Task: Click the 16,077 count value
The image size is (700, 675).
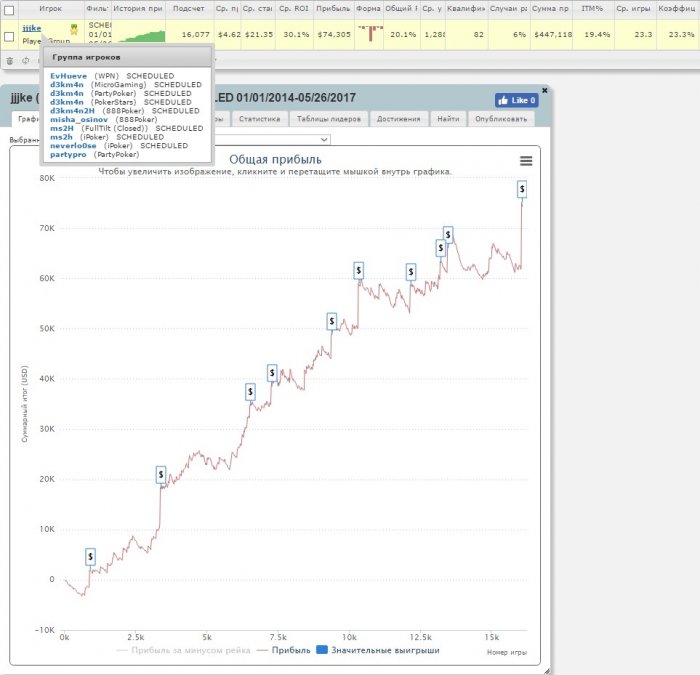Action: tap(196, 34)
